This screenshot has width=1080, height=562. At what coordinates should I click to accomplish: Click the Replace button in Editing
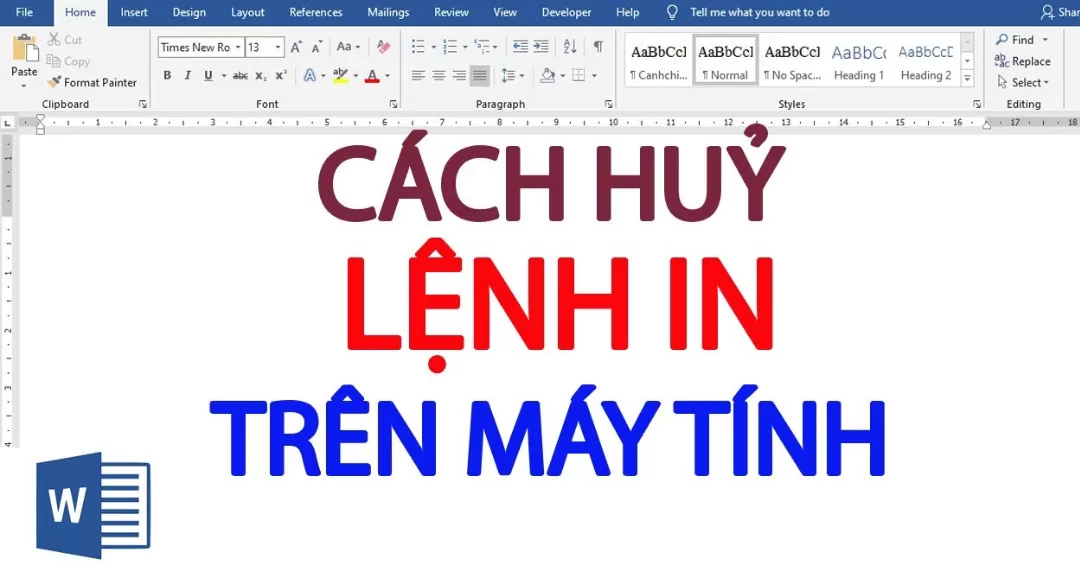pos(1023,61)
